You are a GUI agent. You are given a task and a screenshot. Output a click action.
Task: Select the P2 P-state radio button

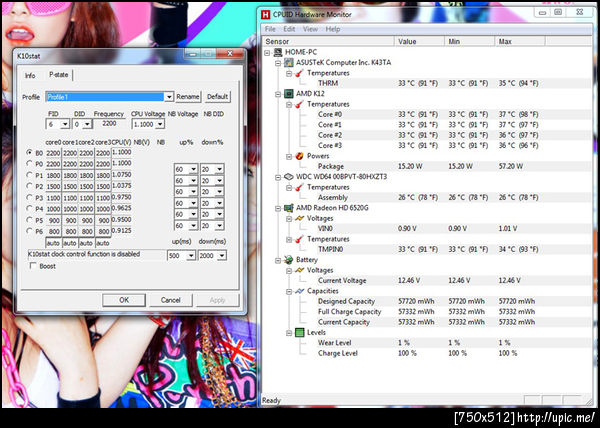point(29,186)
